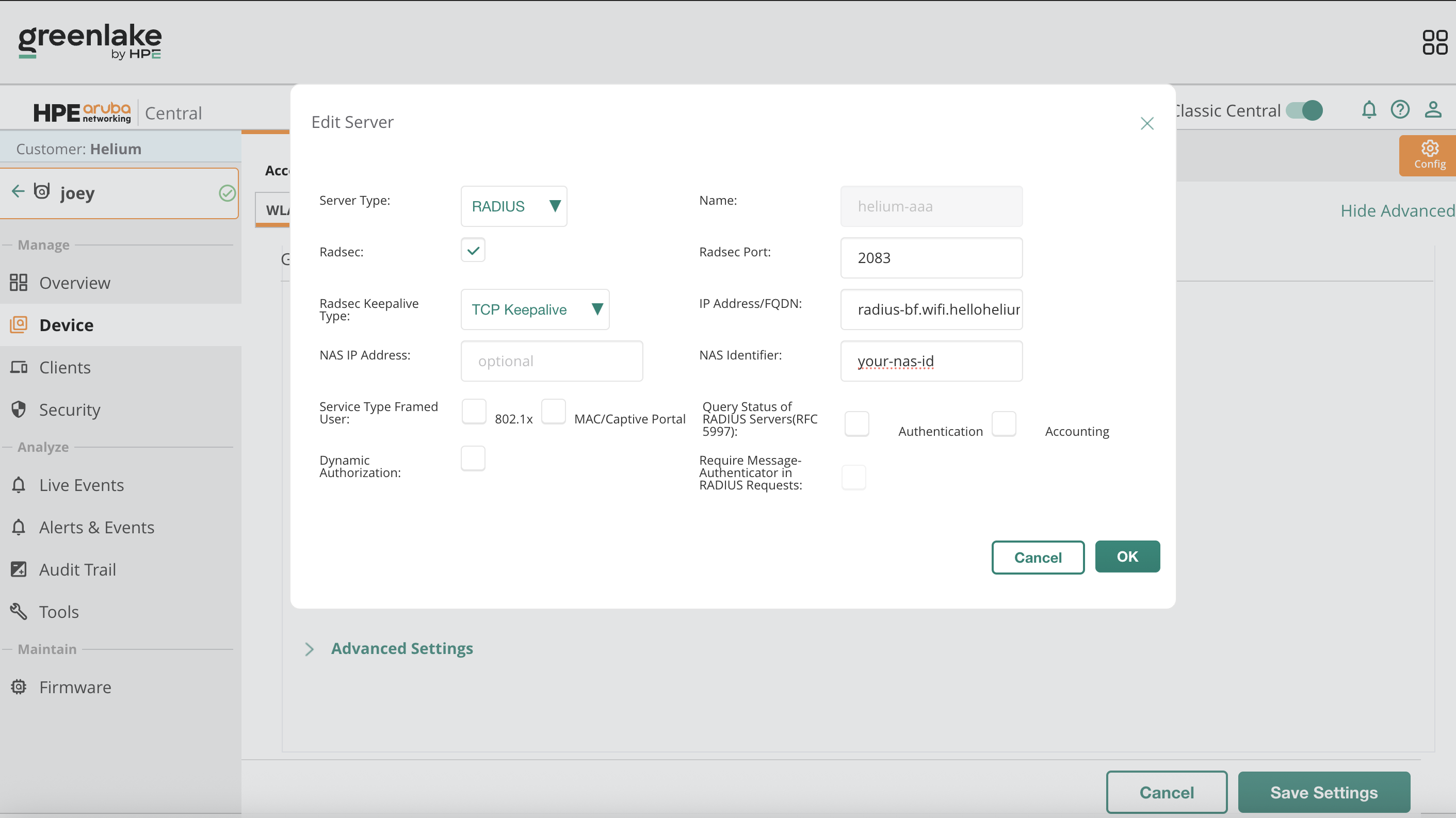Open the apps grid icon
The image size is (1456, 818).
1434,42
